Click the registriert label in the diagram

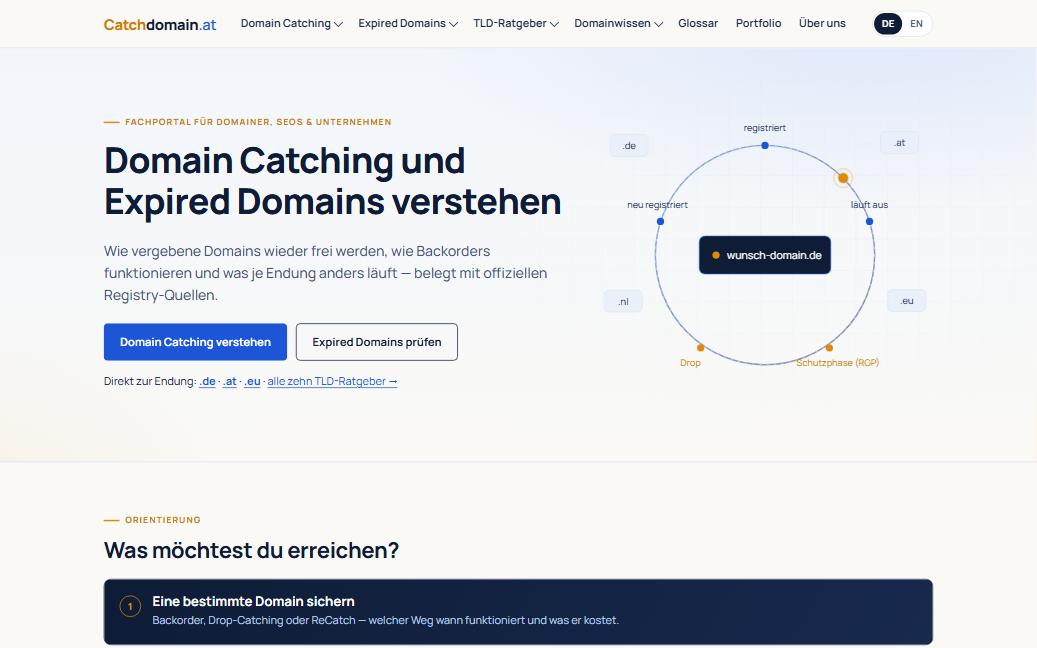765,128
